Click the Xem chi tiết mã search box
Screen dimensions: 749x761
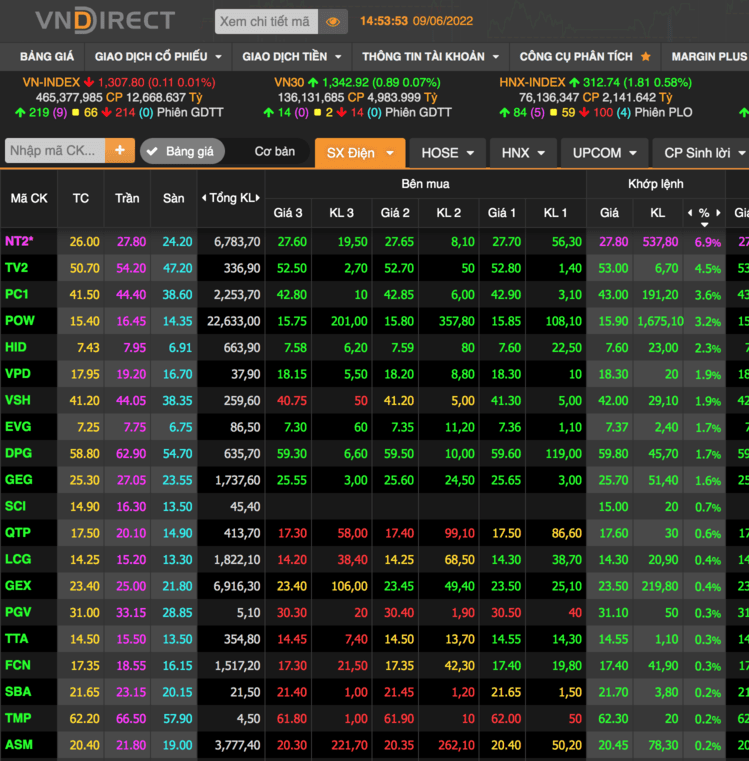265,21
